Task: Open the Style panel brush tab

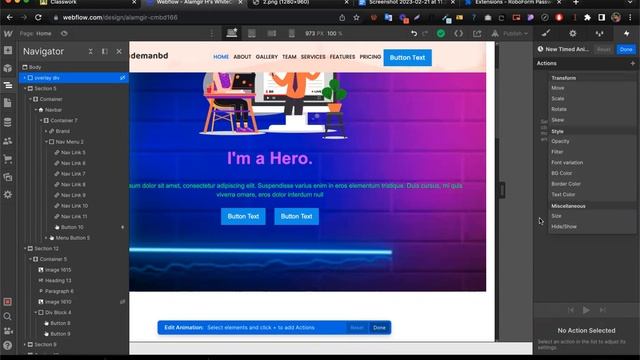Action: (546, 33)
